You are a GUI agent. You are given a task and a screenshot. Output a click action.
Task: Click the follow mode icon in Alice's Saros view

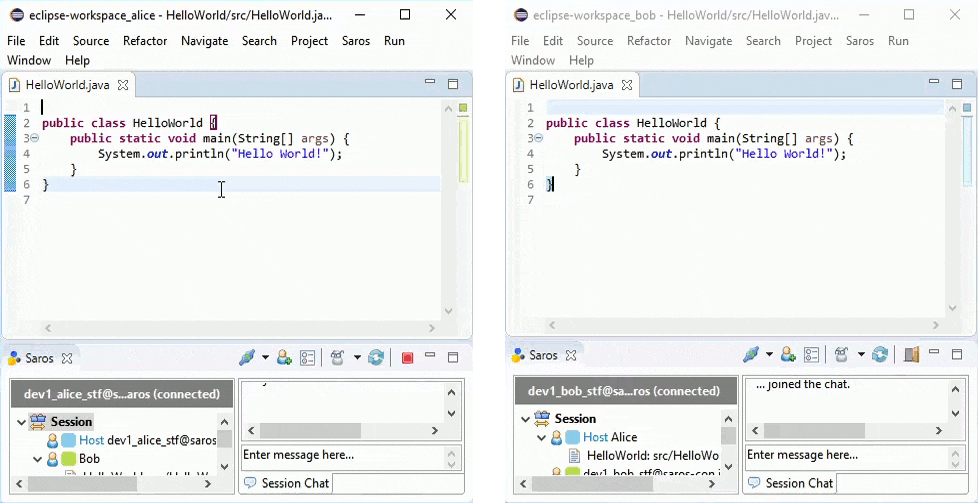click(x=337, y=358)
